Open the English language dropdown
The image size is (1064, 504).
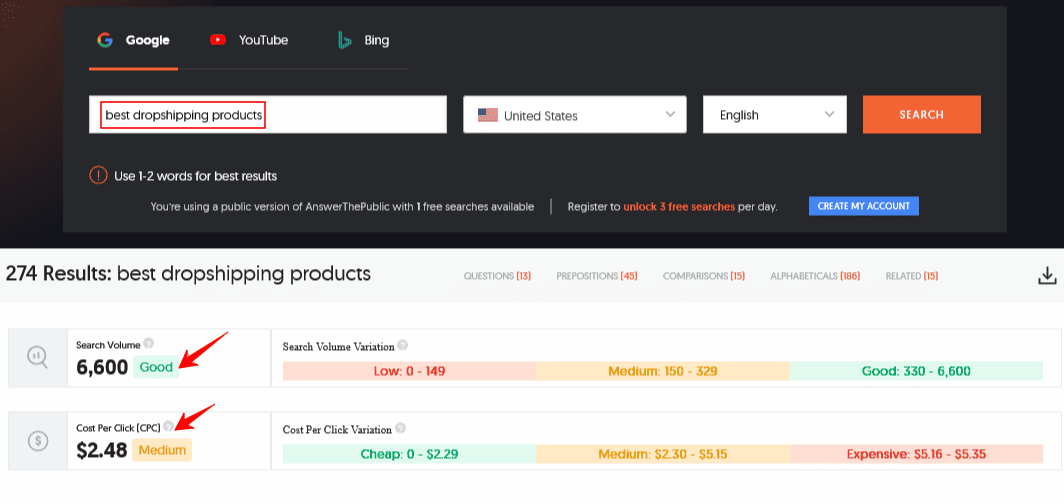(x=775, y=115)
